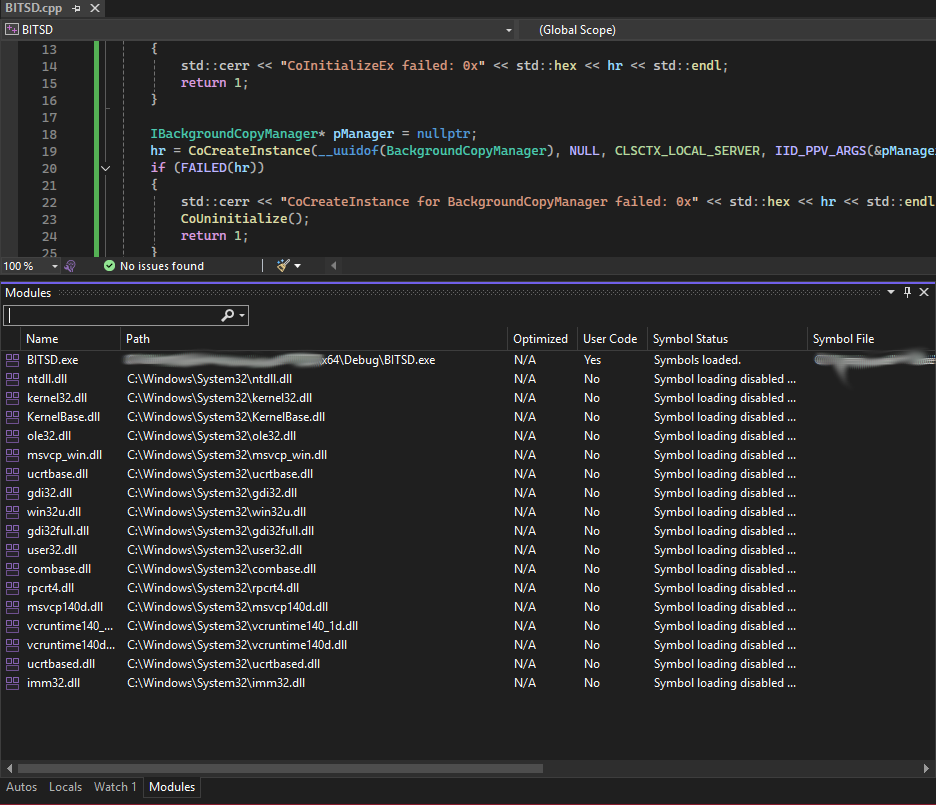Click the editor horizontal scroll left arrow
Screen dimensions: 936x805
pyautogui.click(x=334, y=266)
